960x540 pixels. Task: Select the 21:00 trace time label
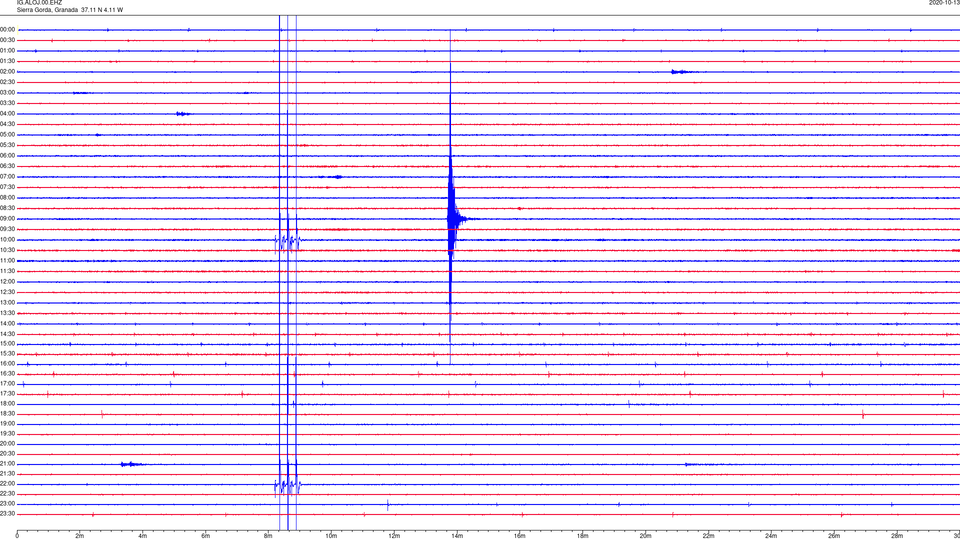pos(8,464)
